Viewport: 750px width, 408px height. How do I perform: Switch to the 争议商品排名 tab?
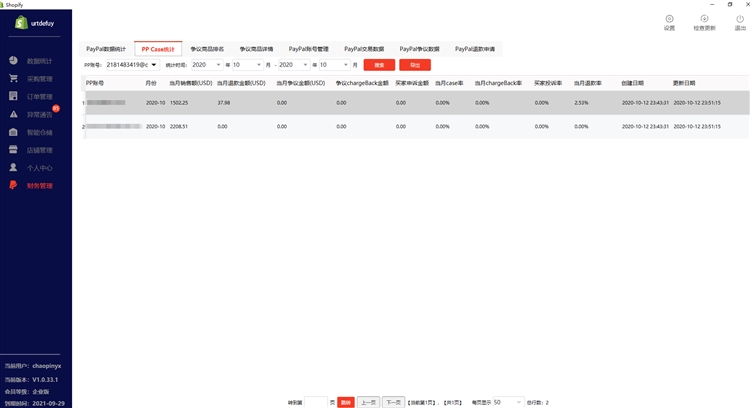pyautogui.click(x=207, y=49)
